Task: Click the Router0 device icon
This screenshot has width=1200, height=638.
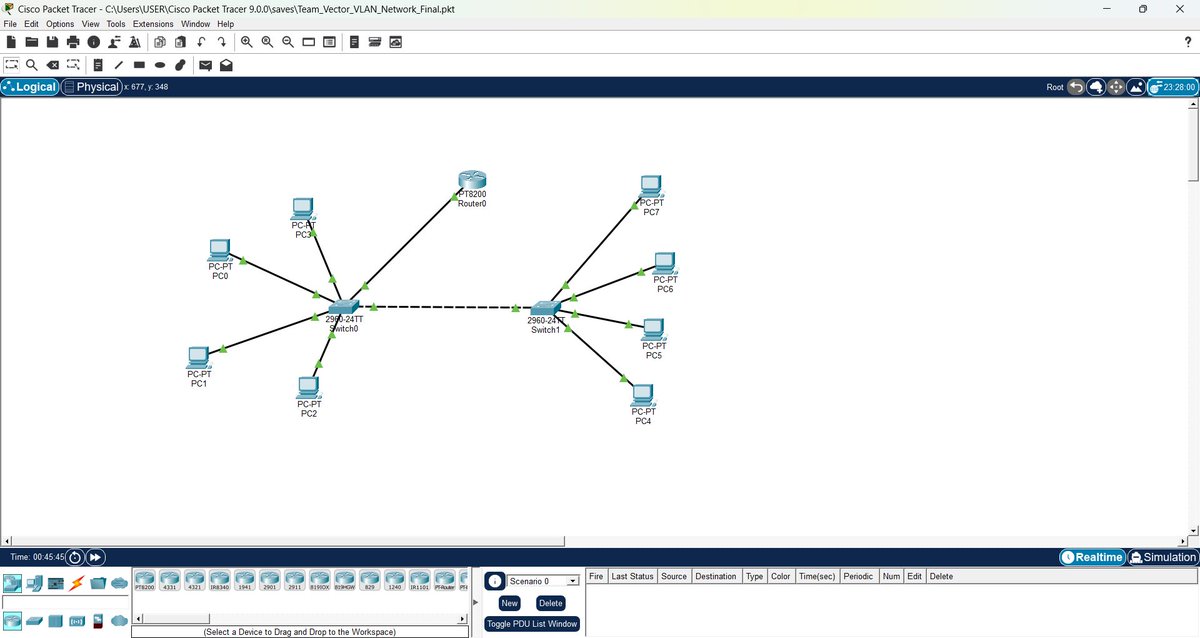Action: pos(470,179)
